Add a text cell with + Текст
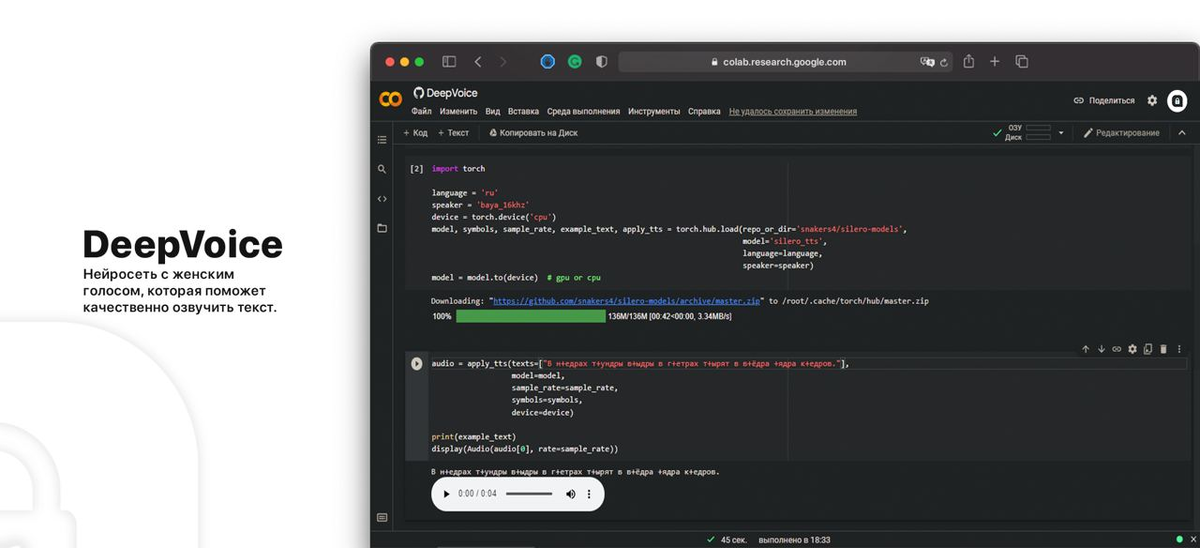1200x548 pixels. (453, 133)
